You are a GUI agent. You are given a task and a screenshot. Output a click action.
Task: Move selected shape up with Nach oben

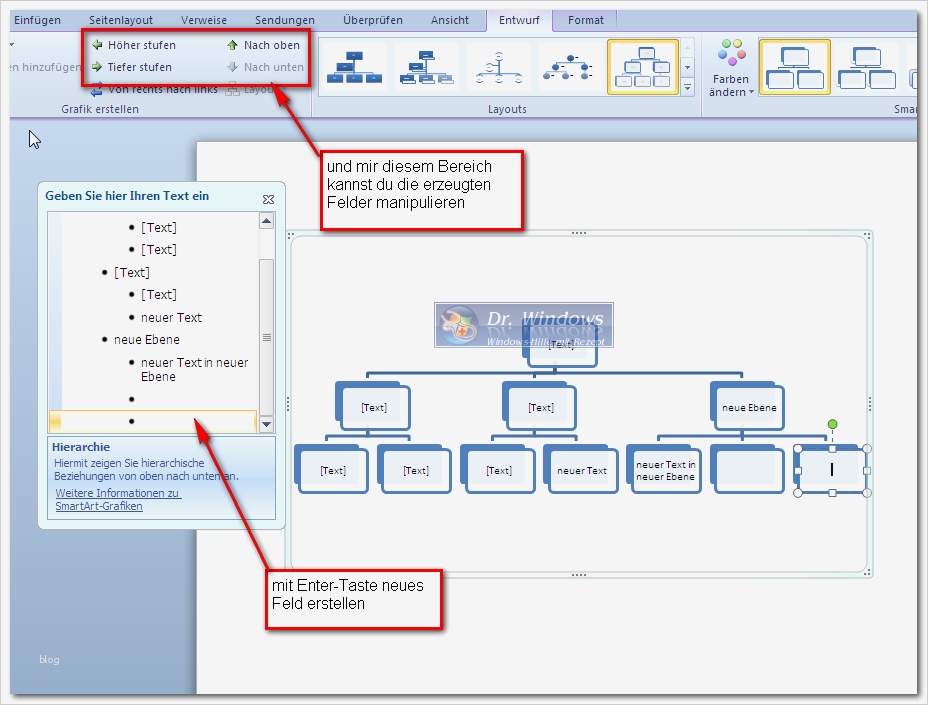pyautogui.click(x=263, y=45)
